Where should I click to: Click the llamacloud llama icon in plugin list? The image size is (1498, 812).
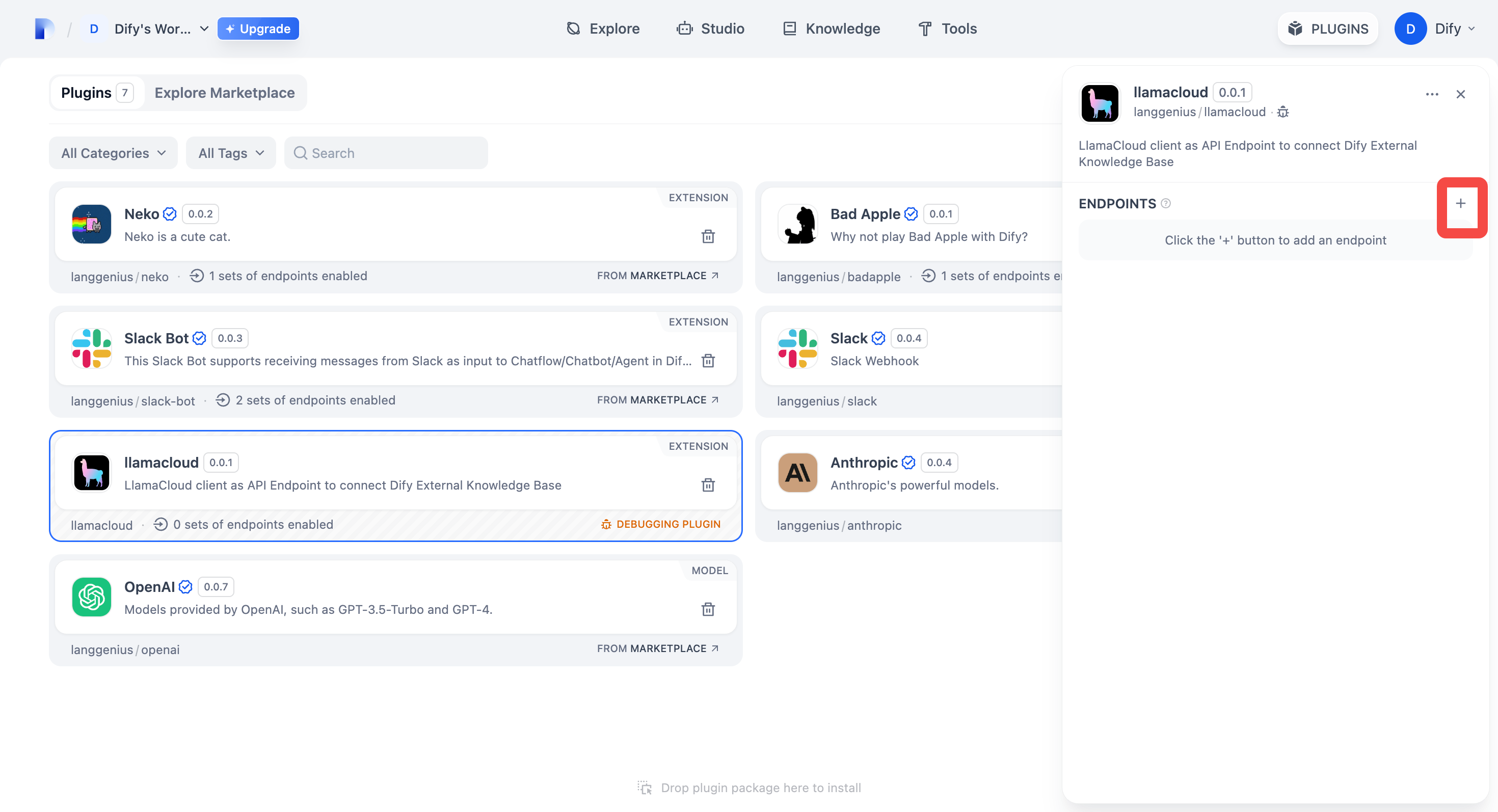click(91, 473)
